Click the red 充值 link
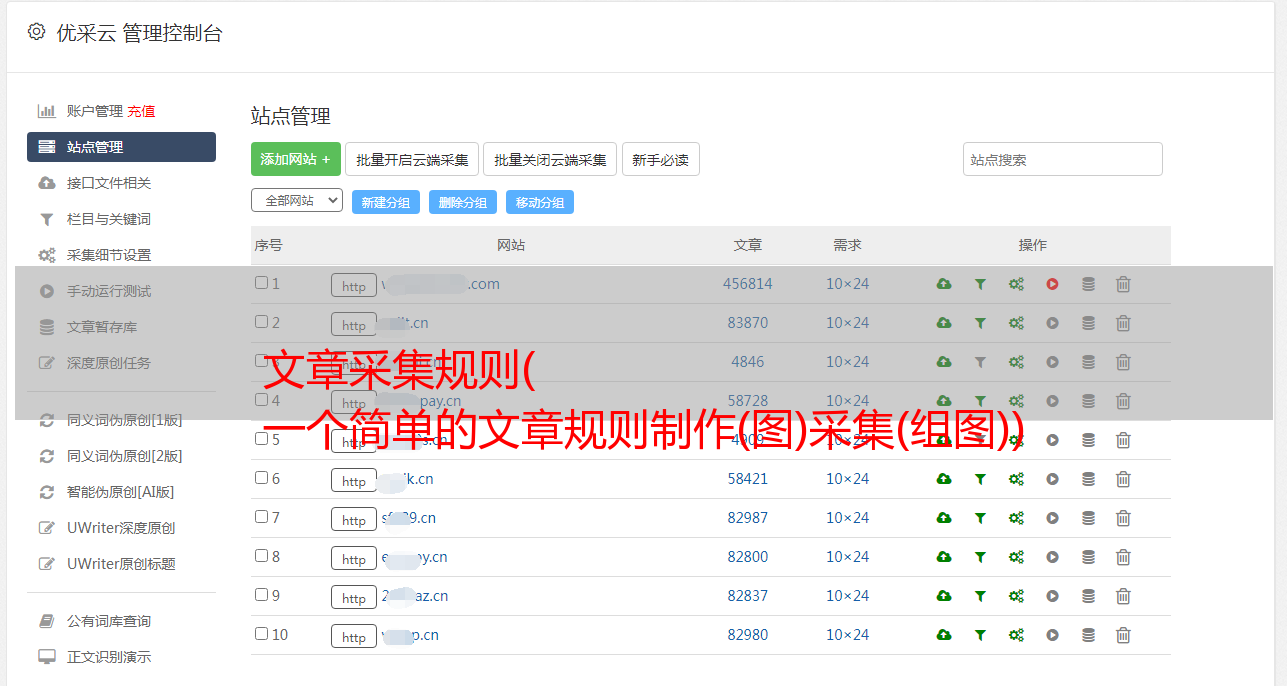The width and height of the screenshot is (1287, 686). point(141,111)
